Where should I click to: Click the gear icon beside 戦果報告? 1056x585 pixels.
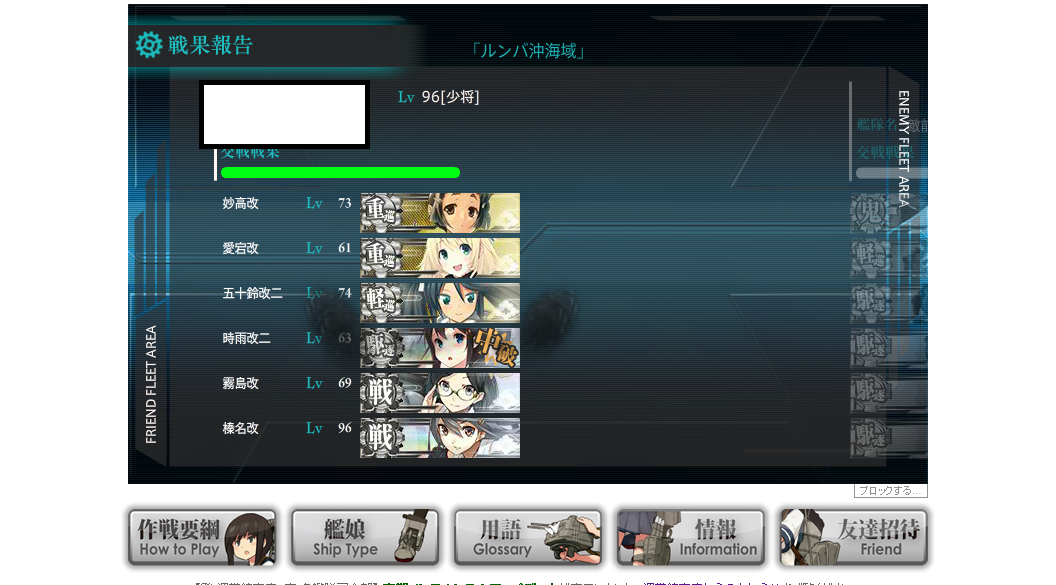[149, 45]
